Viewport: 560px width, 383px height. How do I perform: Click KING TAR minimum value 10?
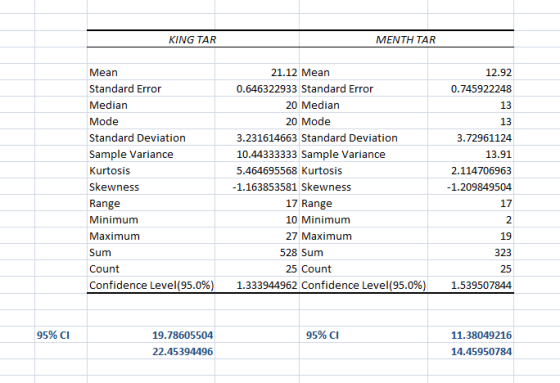291,220
